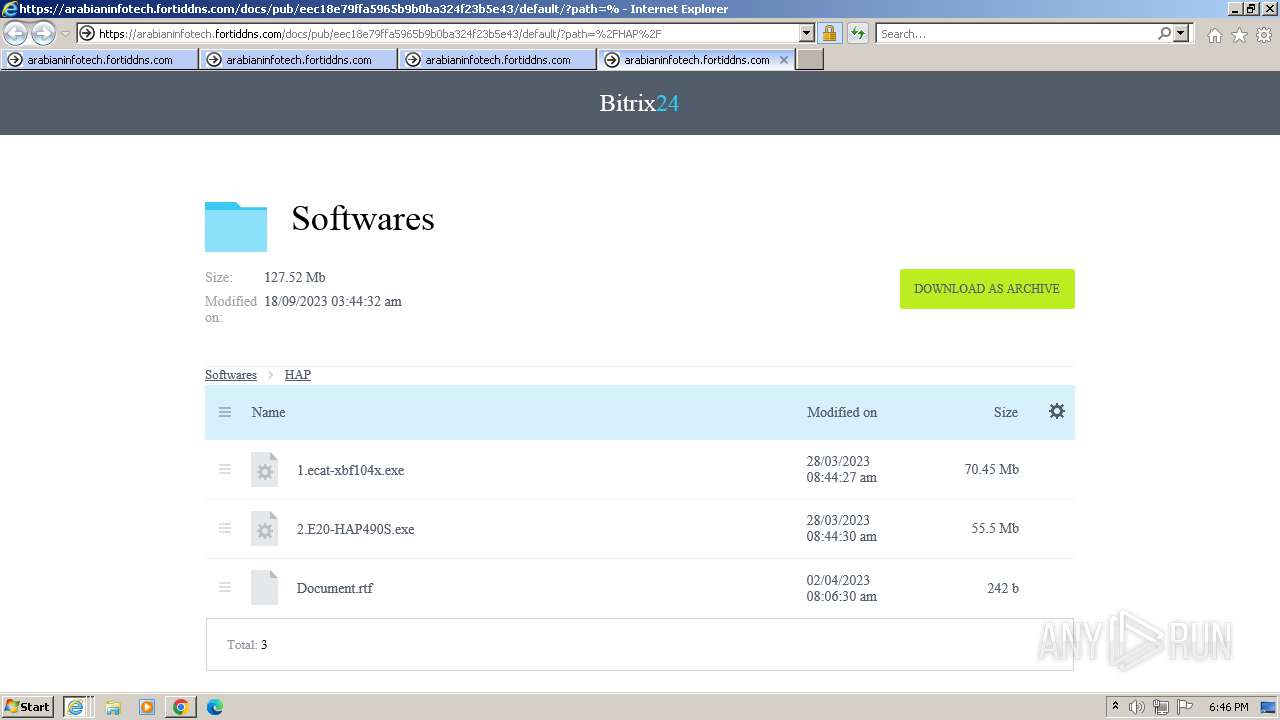Open the media player taskbar icon
The image size is (1280, 720).
tap(147, 707)
